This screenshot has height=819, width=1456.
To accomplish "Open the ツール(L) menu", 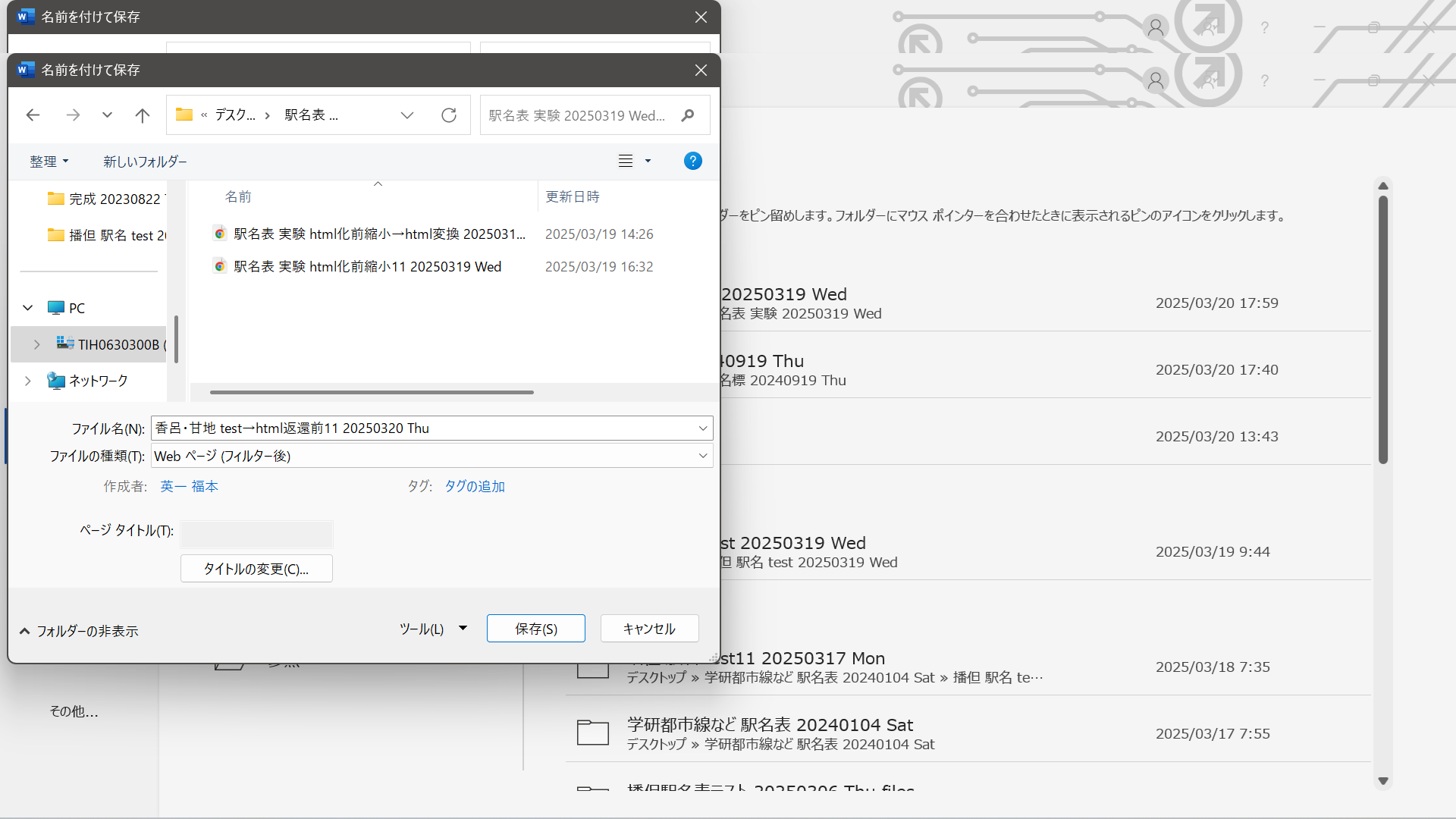I will click(433, 629).
